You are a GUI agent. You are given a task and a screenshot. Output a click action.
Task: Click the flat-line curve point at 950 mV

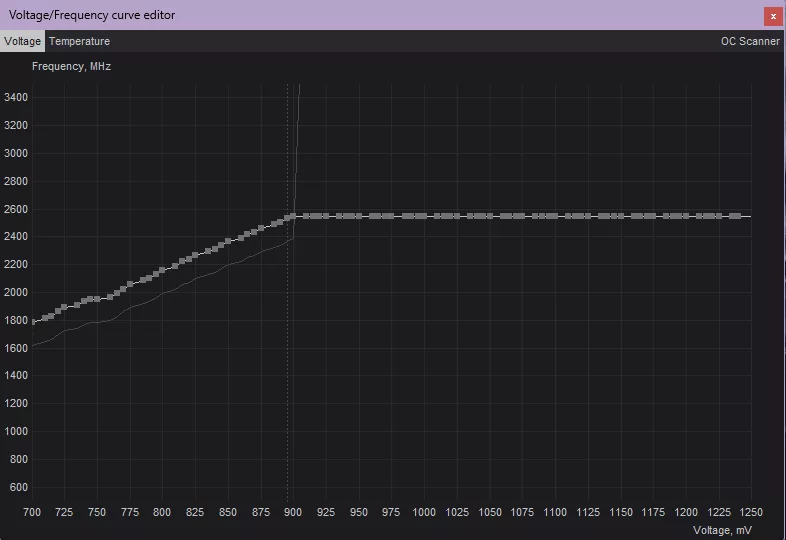[x=358, y=216]
